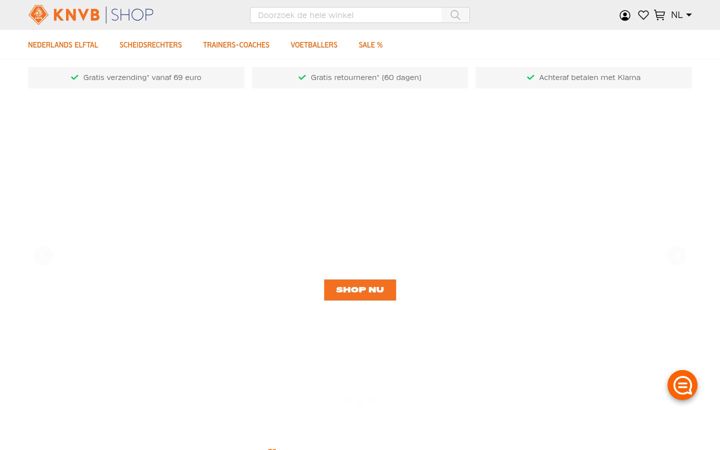Screen dimensions: 720x450
Task: Click the Shop Nu button
Action: (360, 290)
